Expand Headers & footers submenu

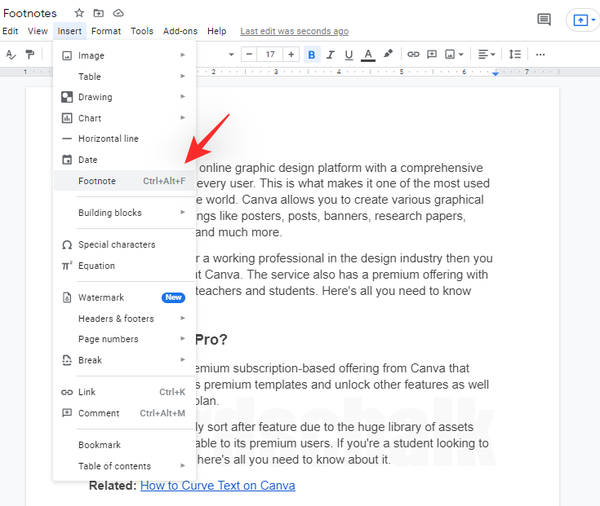point(124,318)
